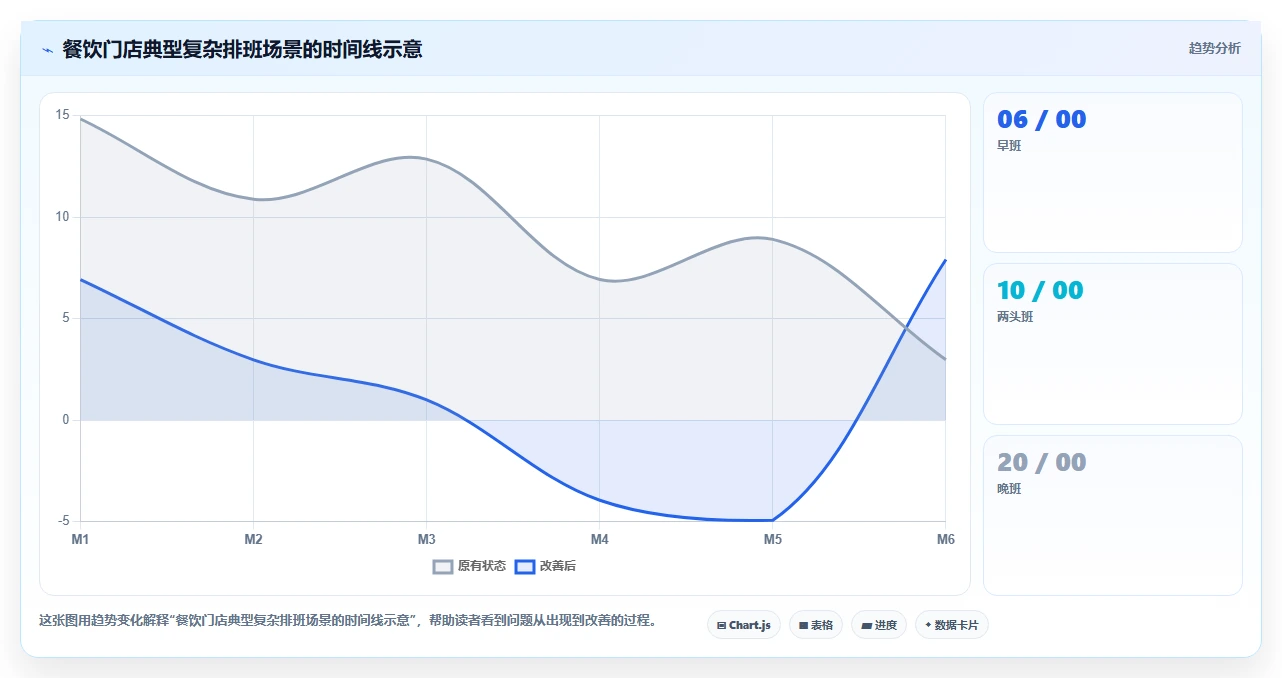Click the chart title 餐饮门店典型复杂排班场景的时间线示意
Screen dimensions: 1282x678
tap(242, 49)
